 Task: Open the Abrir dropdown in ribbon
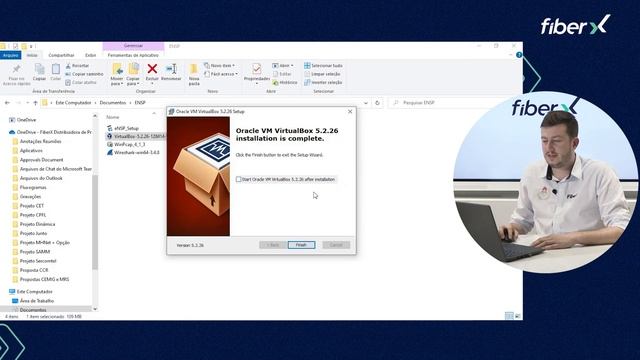pos(283,65)
